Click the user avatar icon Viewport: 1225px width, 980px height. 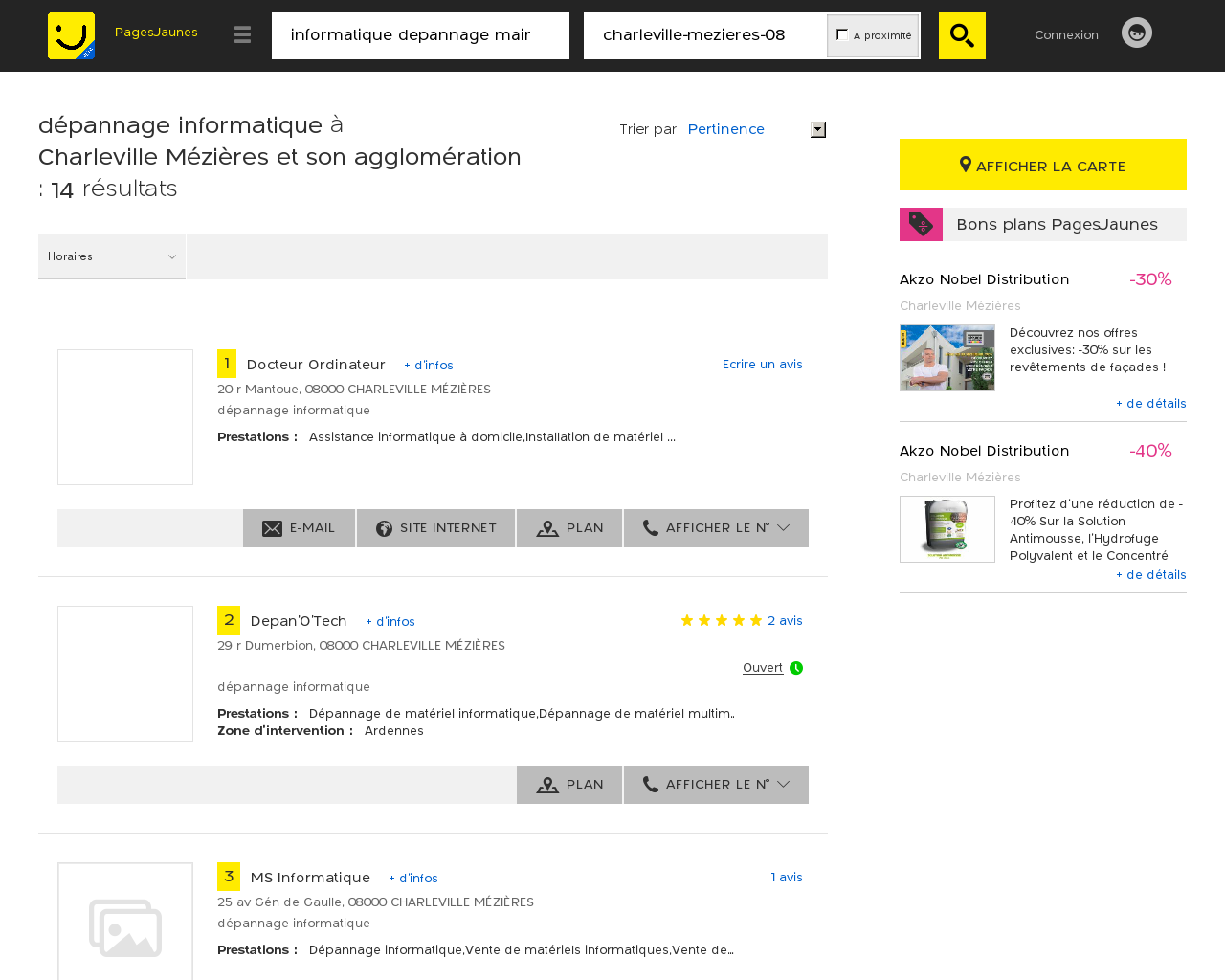tap(1137, 33)
